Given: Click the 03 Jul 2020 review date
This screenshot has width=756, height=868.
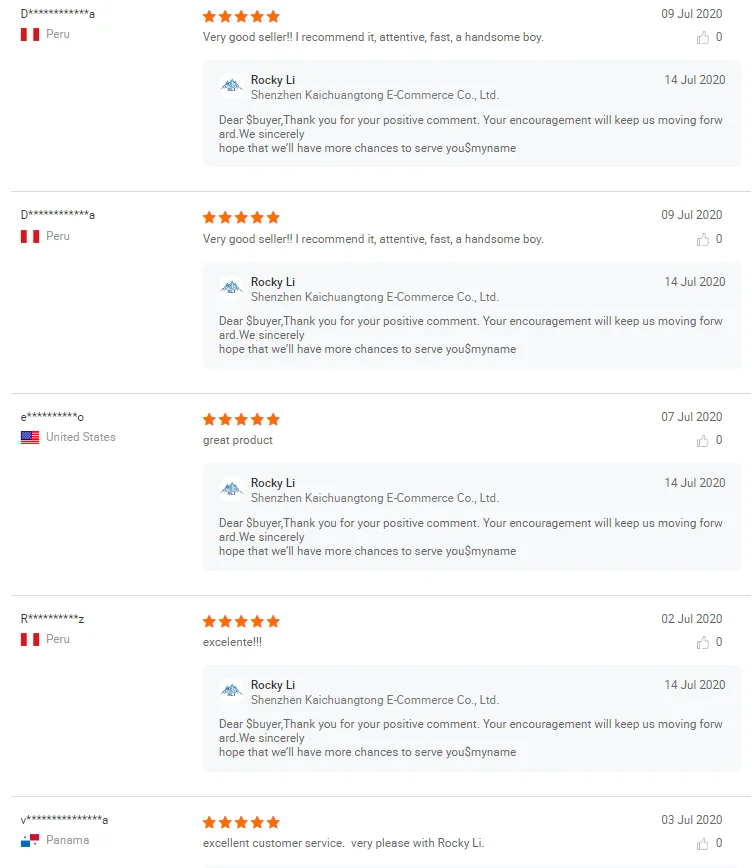Looking at the screenshot, I should coord(691,820).
